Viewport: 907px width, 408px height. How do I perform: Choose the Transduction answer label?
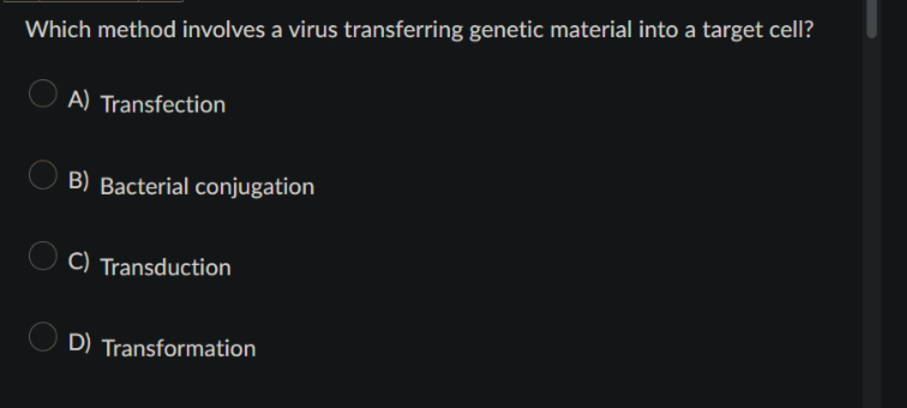coord(165,267)
